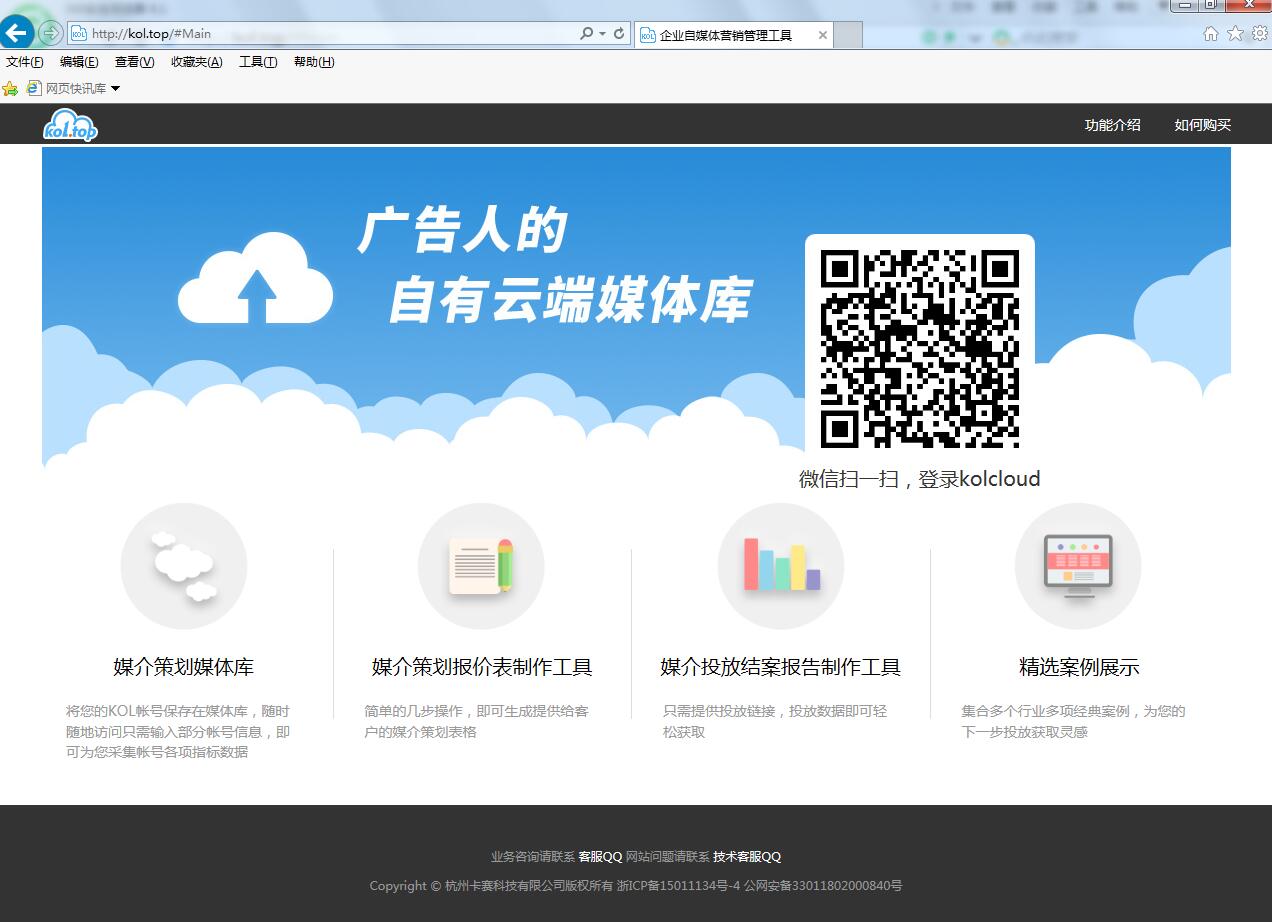Click the 网页快讯库 feed icon
This screenshot has width=1272, height=922.
point(34,88)
